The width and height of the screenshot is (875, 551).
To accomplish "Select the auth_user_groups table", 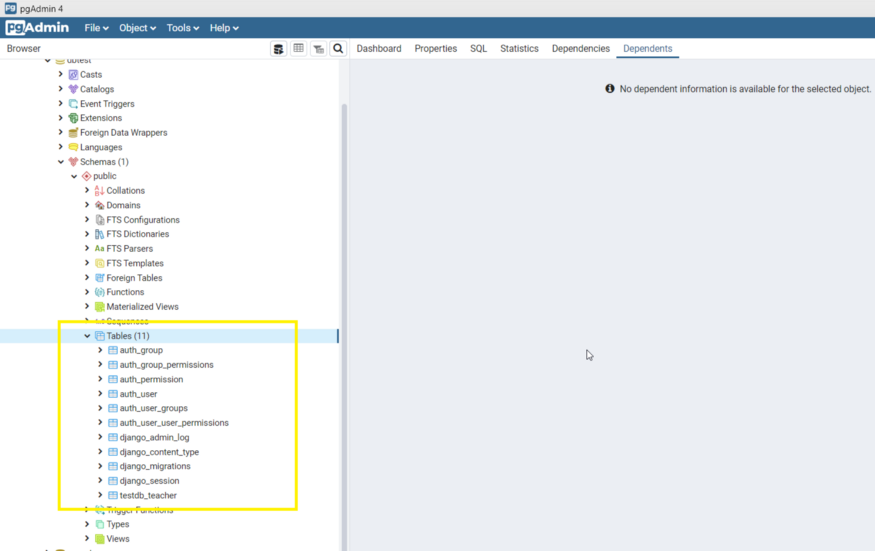I will point(153,408).
